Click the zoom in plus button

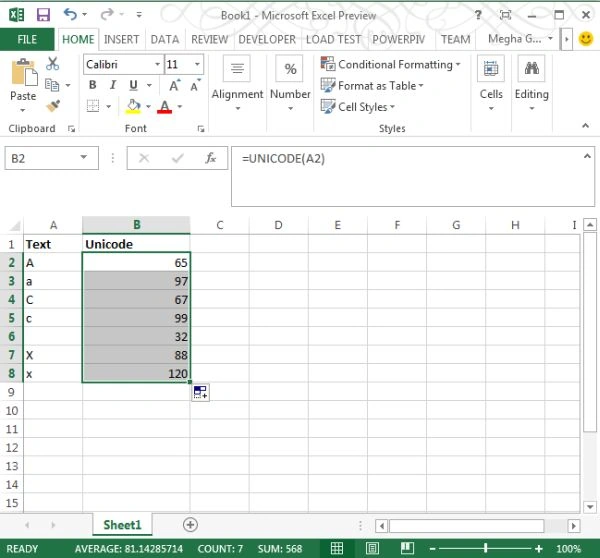point(539,549)
